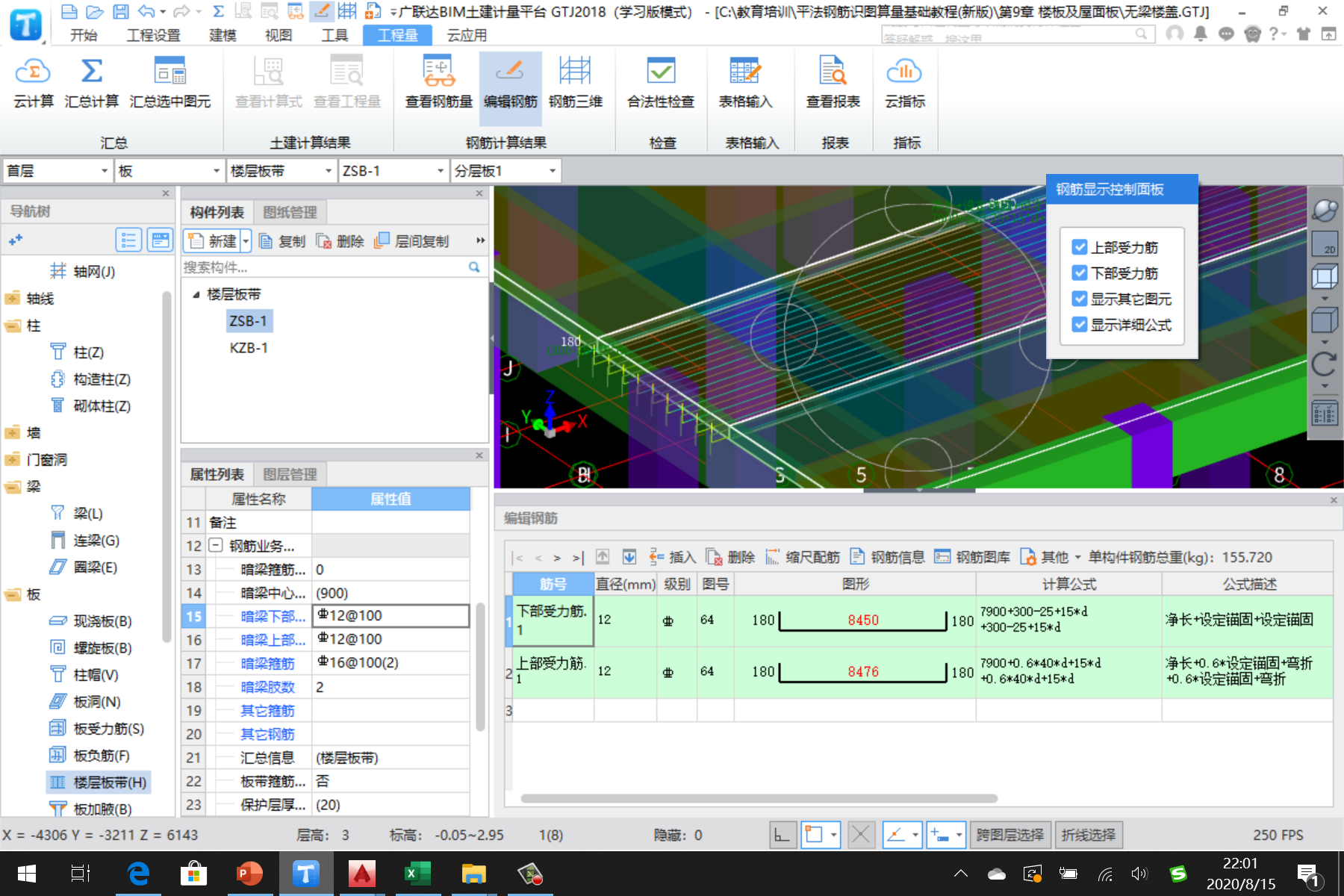Toggle 上部受力筋 checkbox
This screenshot has width=1344, height=896.
click(1080, 247)
